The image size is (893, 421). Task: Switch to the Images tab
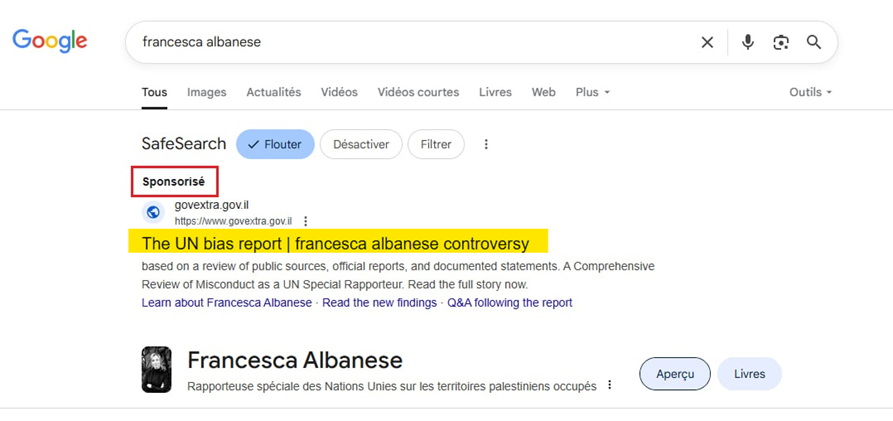(x=206, y=92)
